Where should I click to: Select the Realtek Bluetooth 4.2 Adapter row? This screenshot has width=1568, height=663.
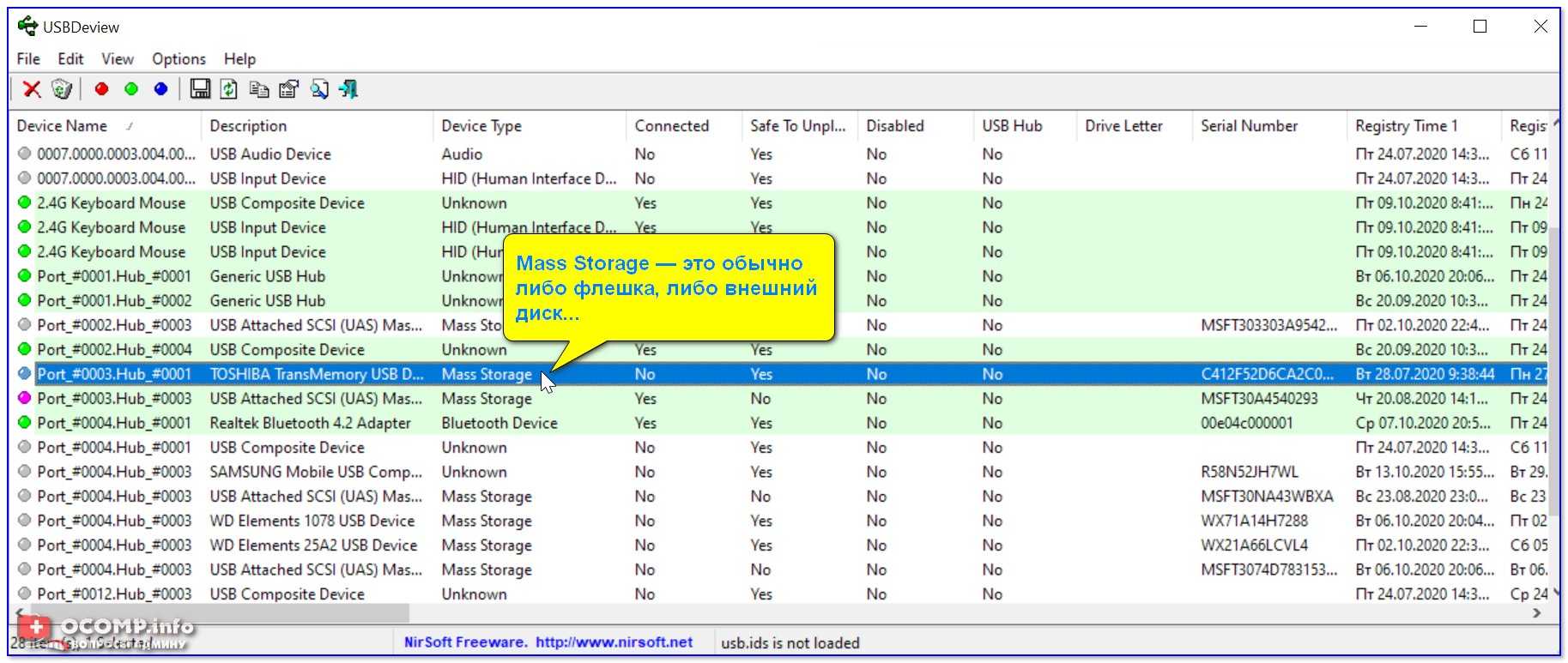click(310, 423)
